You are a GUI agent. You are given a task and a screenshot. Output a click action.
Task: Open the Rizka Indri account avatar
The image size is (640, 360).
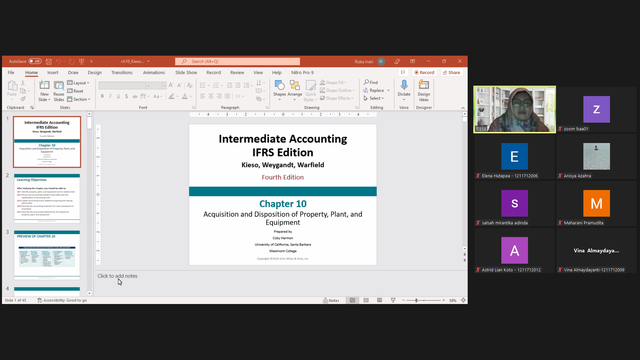point(381,61)
